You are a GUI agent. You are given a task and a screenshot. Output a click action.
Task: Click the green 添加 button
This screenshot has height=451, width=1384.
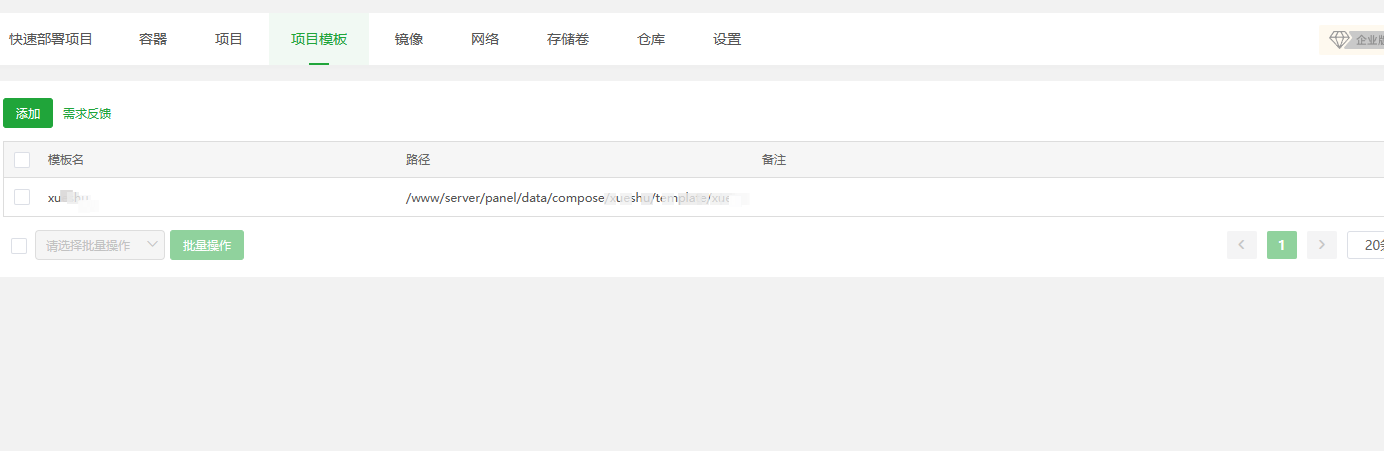pyautogui.click(x=28, y=113)
